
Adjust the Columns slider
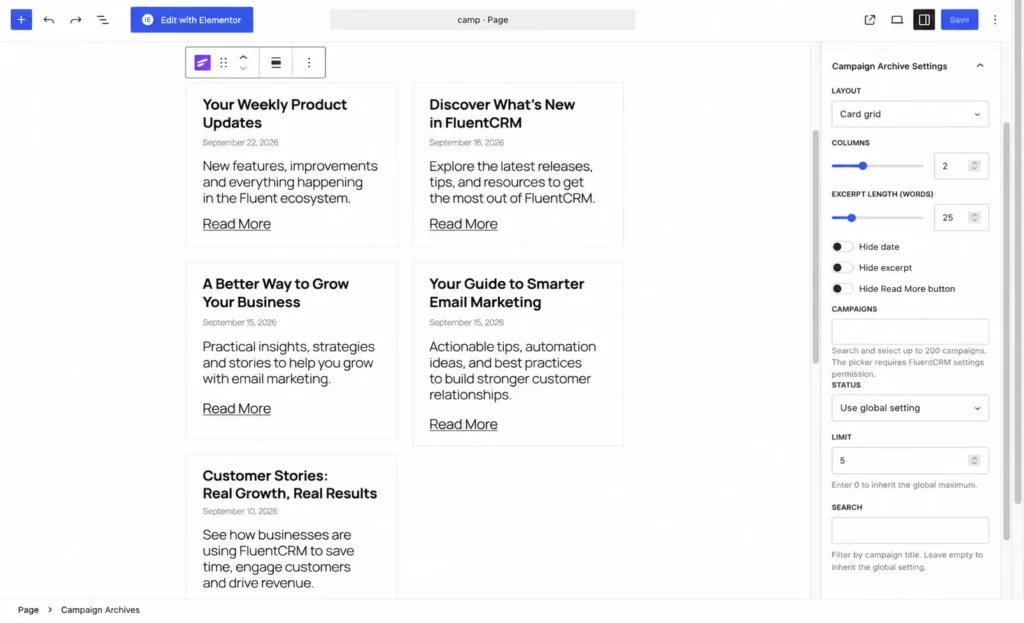863,166
